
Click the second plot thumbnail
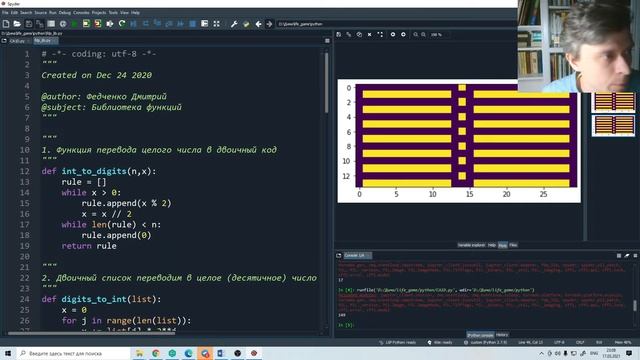[x=613, y=125]
